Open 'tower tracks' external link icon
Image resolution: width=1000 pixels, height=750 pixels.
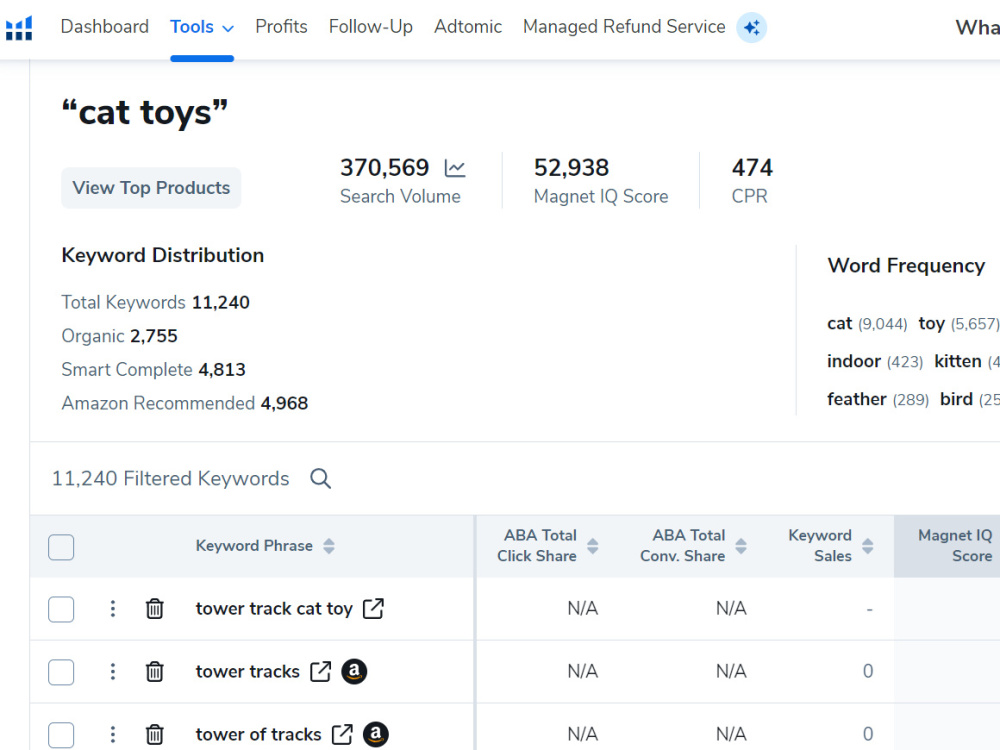point(320,671)
